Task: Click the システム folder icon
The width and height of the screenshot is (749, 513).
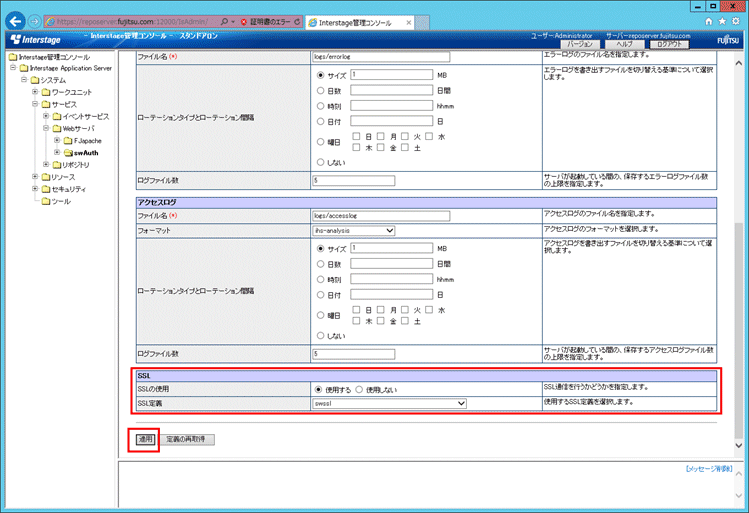Action: [35, 80]
